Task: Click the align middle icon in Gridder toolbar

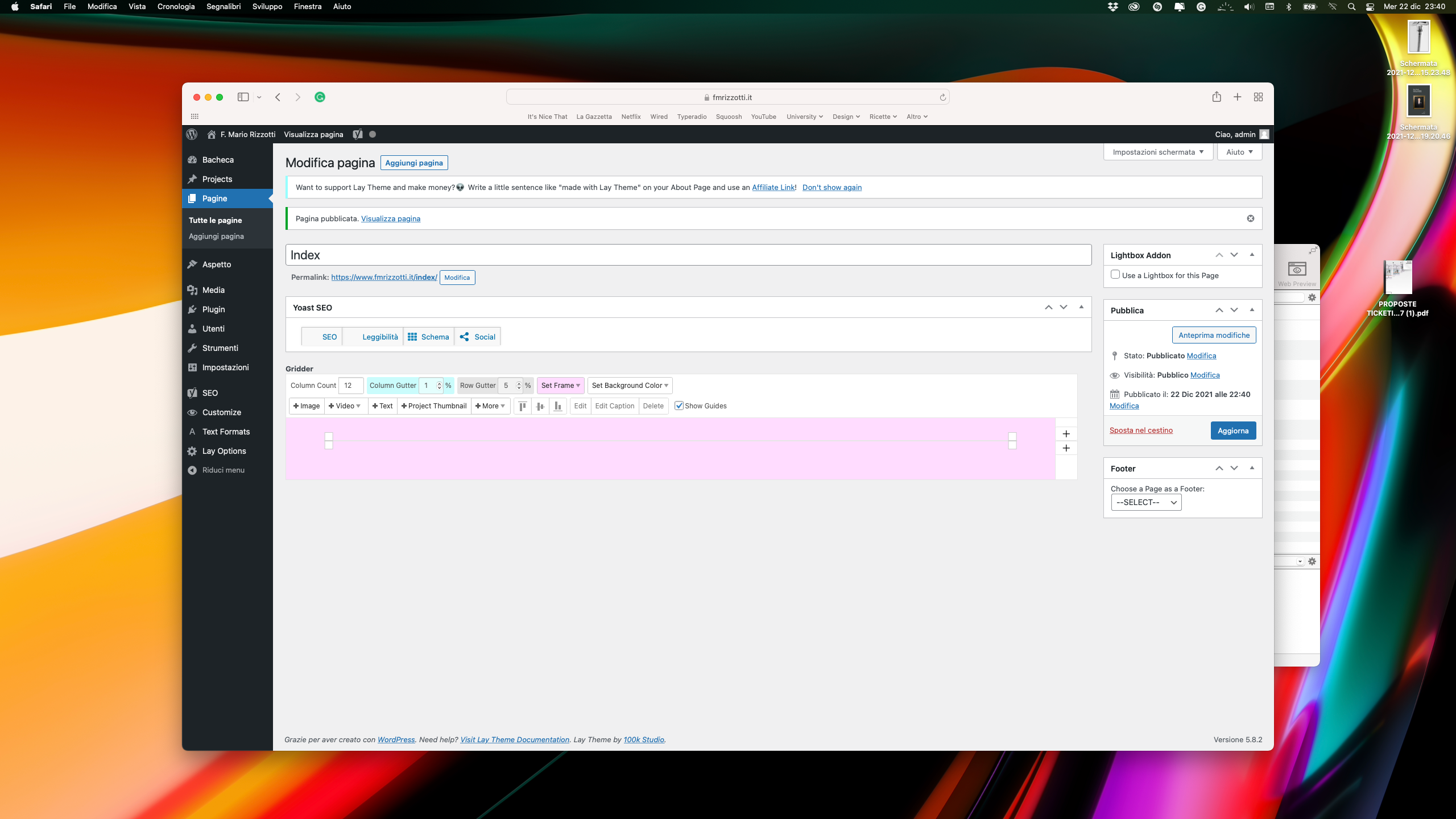Action: (540, 406)
